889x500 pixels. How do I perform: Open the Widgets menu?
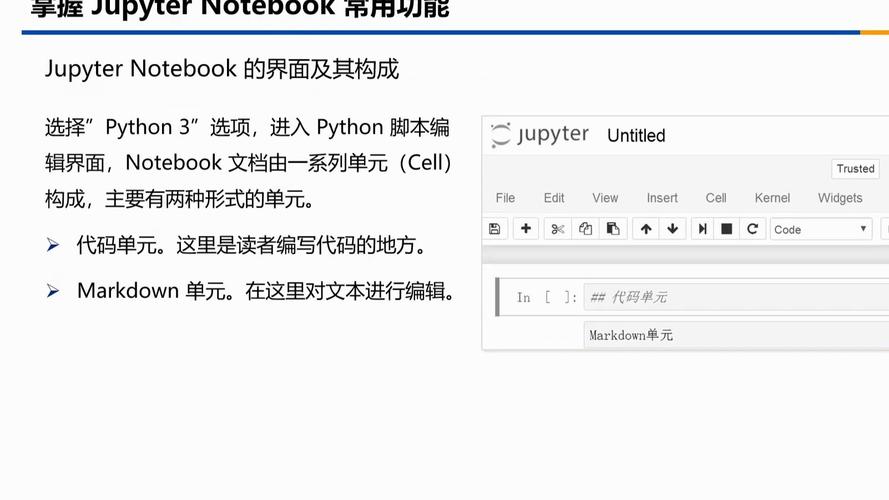pyautogui.click(x=840, y=198)
